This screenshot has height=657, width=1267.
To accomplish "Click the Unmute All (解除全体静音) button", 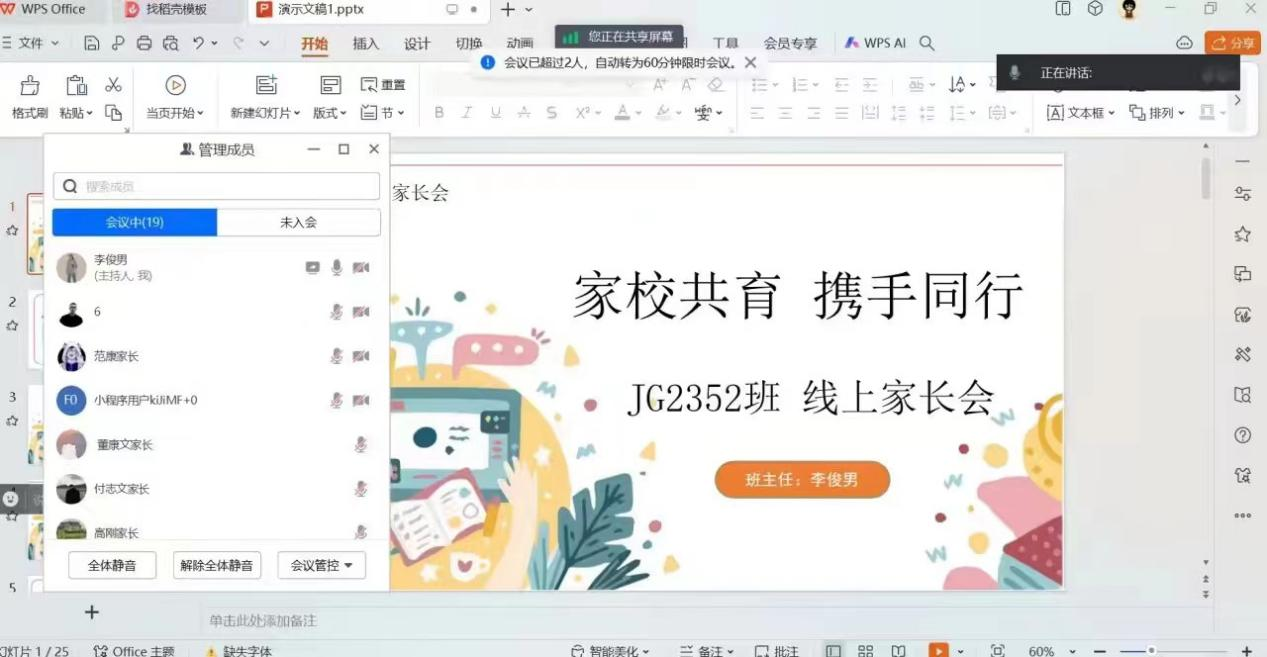I will [x=217, y=566].
